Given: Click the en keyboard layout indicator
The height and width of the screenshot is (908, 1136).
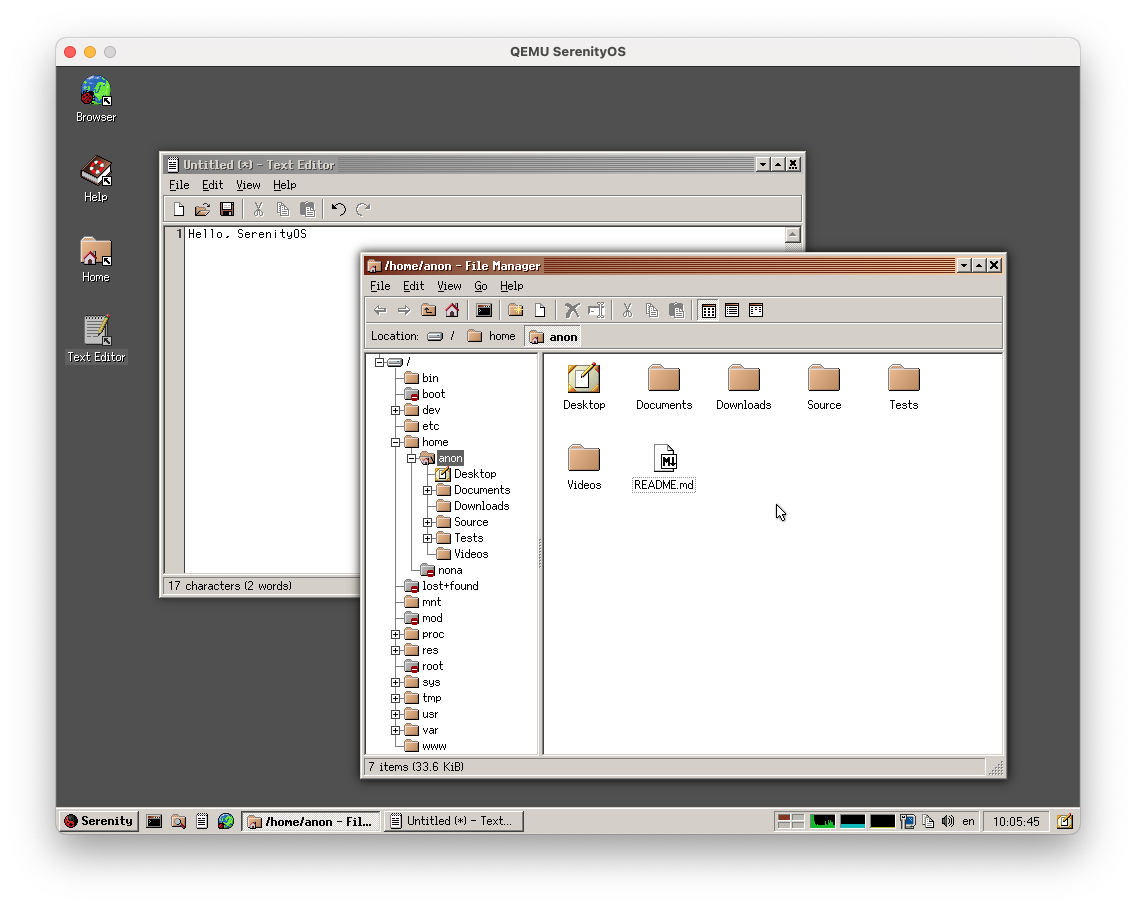Looking at the screenshot, I should [x=969, y=821].
